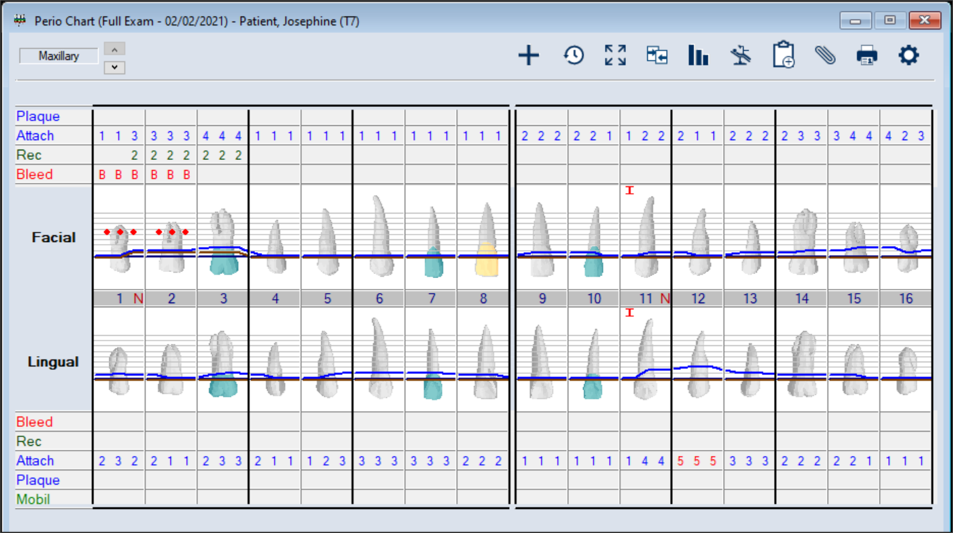This screenshot has width=953, height=533.
Task: Click the plus icon to add exam
Action: click(528, 55)
